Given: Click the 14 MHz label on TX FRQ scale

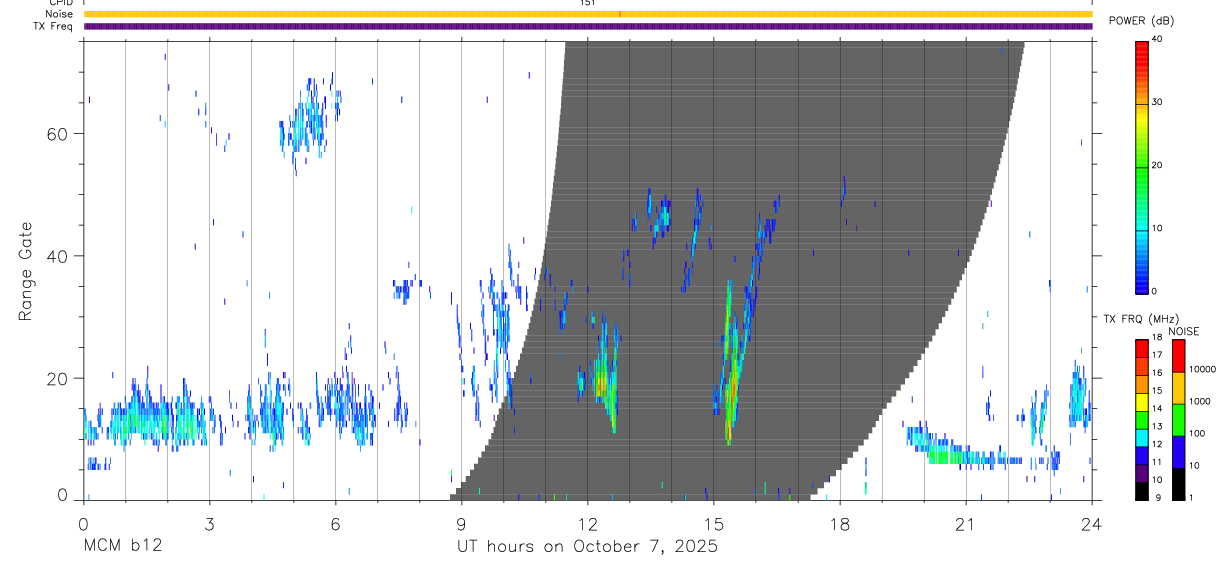Looking at the screenshot, I should coord(1157,409).
